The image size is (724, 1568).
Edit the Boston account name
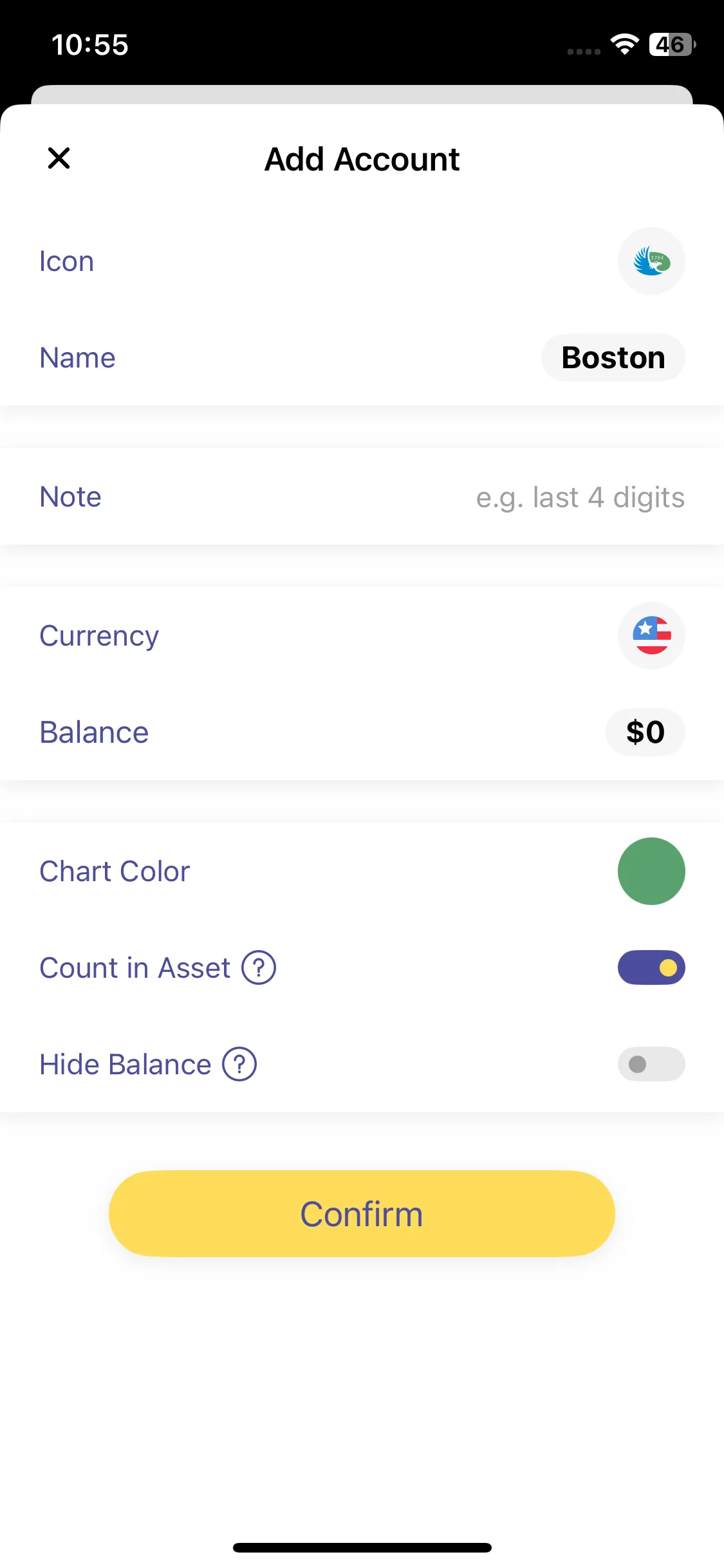[x=613, y=358]
